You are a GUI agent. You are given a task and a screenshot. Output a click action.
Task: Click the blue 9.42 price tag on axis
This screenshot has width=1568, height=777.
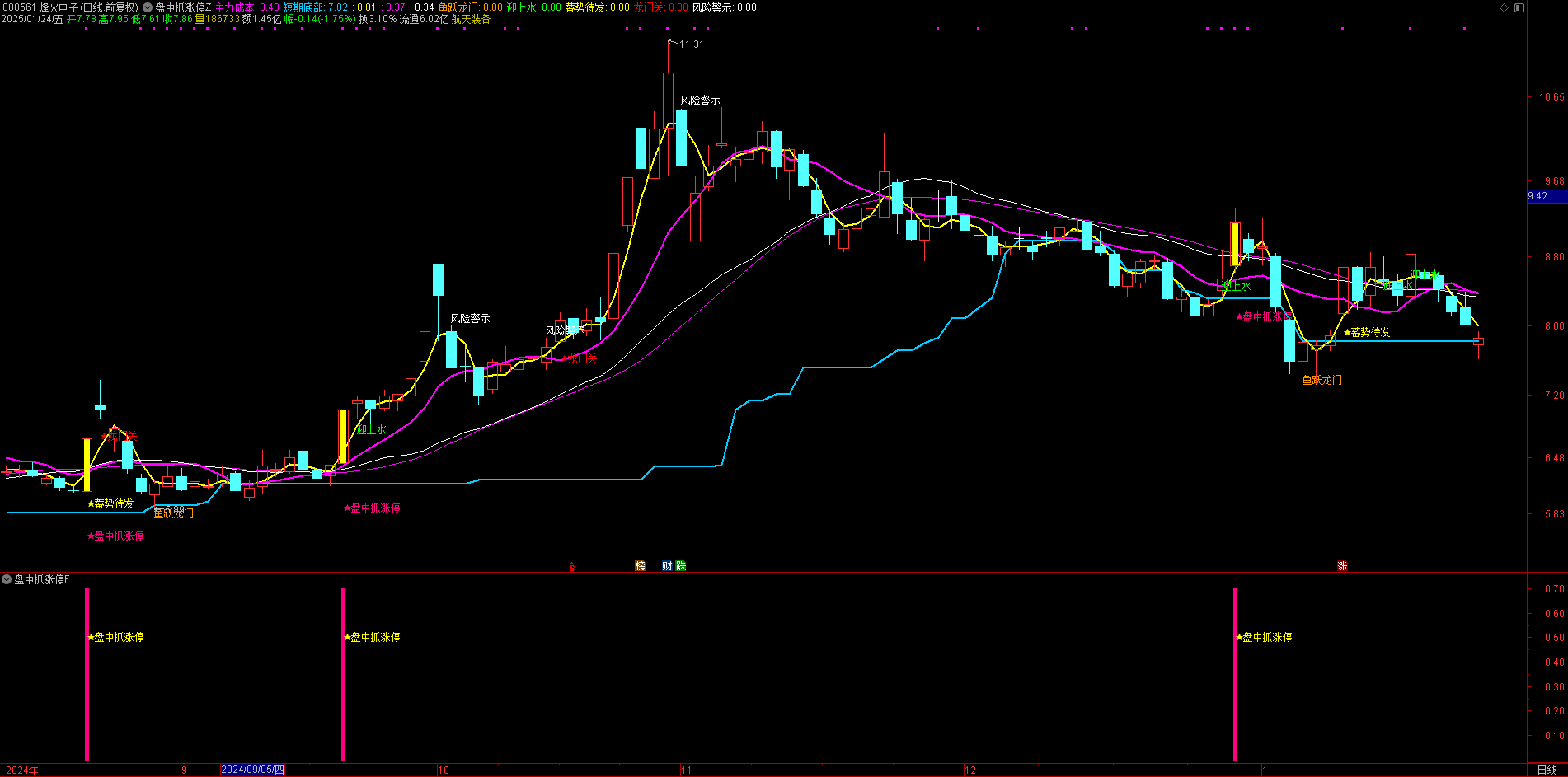pos(1547,196)
